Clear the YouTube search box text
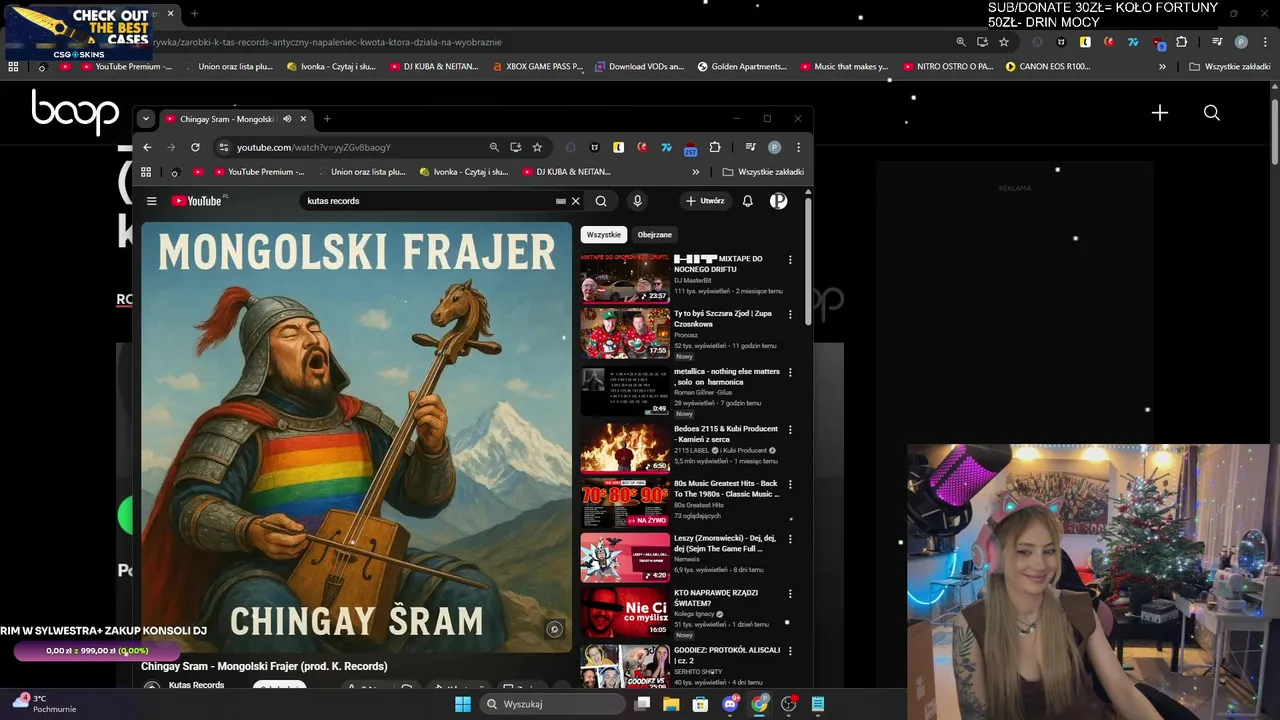The image size is (1280, 720). [575, 201]
